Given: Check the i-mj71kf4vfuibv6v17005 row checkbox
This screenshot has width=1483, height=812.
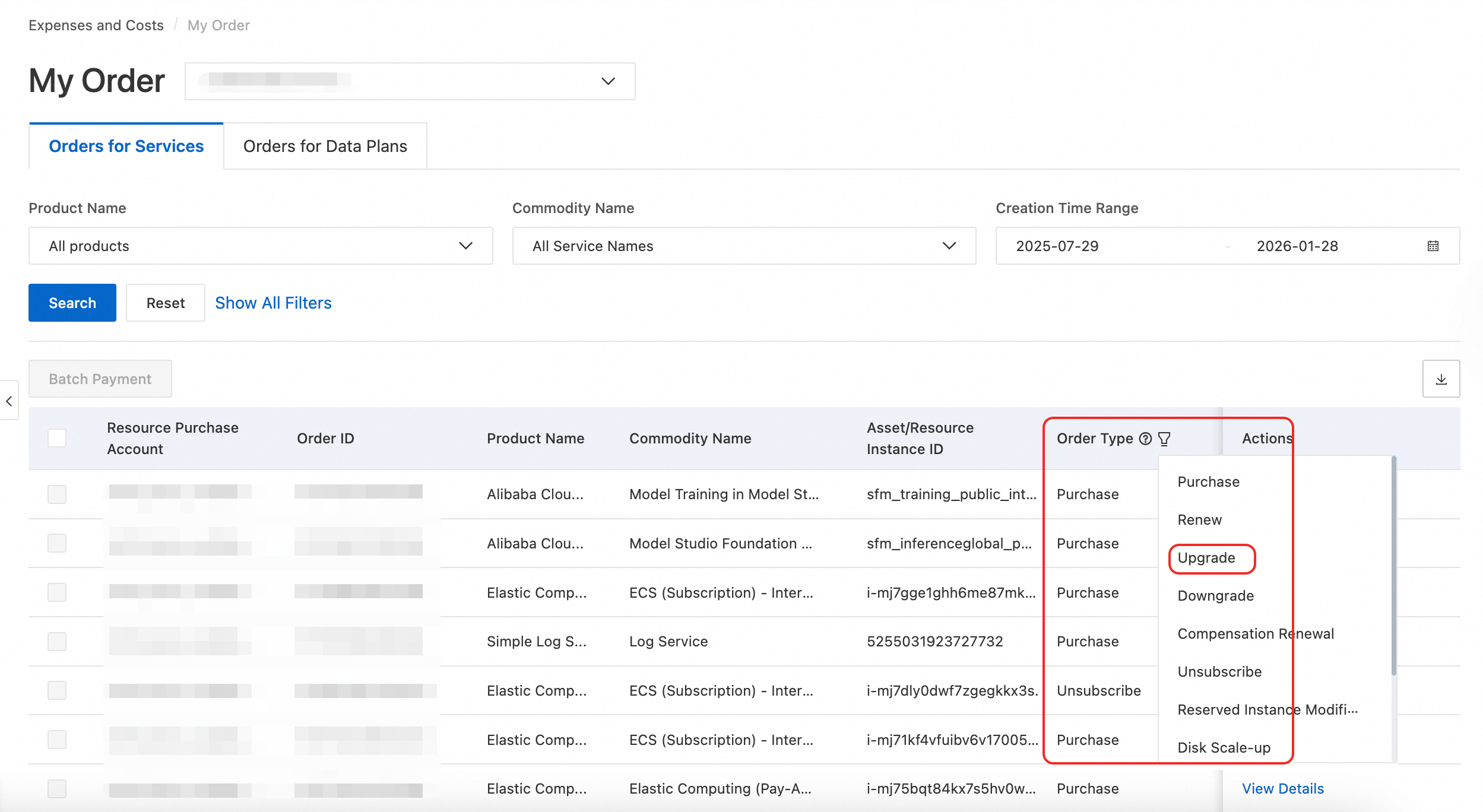Looking at the screenshot, I should tap(57, 740).
